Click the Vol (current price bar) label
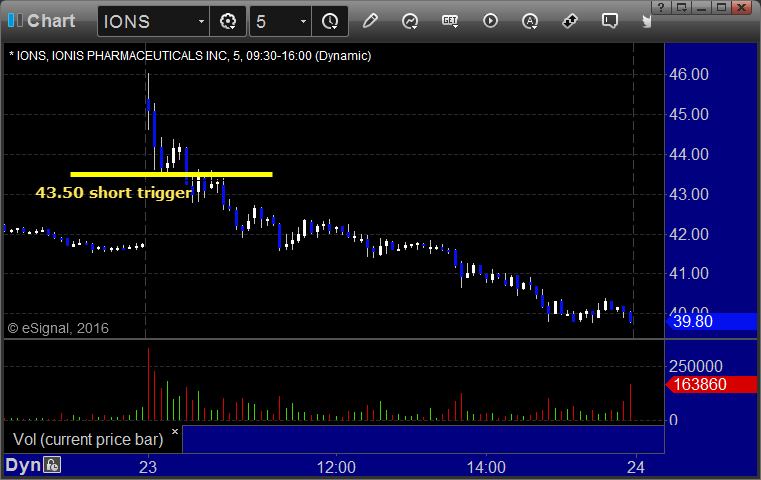This screenshot has width=761, height=480. pyautogui.click(x=88, y=439)
